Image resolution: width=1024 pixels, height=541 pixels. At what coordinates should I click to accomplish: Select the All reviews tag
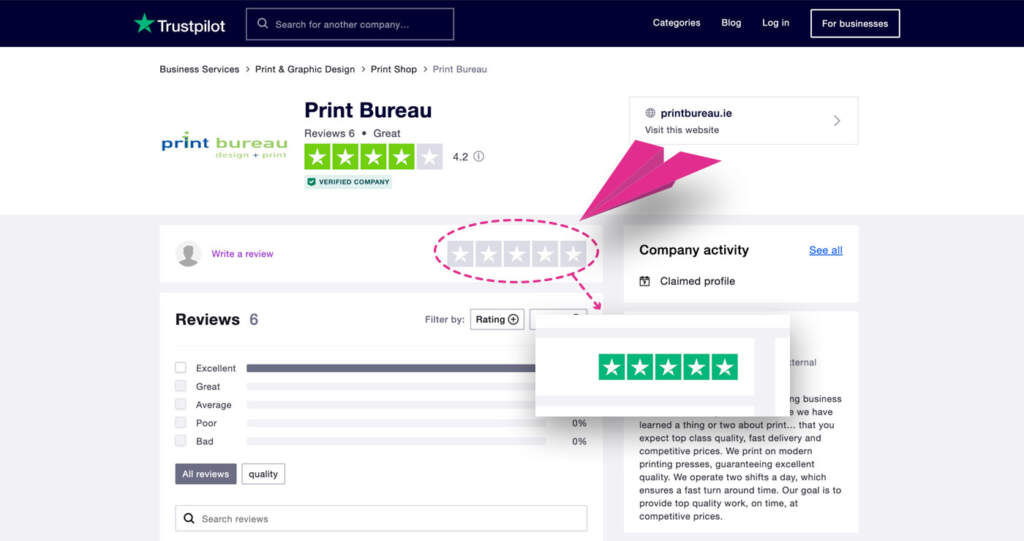[x=206, y=474]
